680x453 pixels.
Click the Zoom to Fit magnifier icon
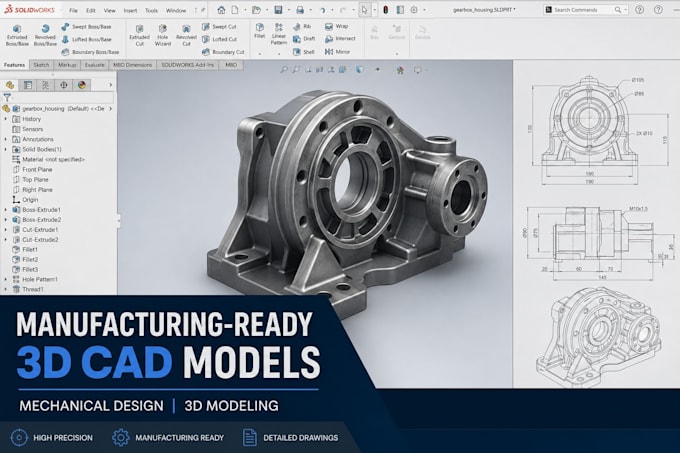coord(284,69)
